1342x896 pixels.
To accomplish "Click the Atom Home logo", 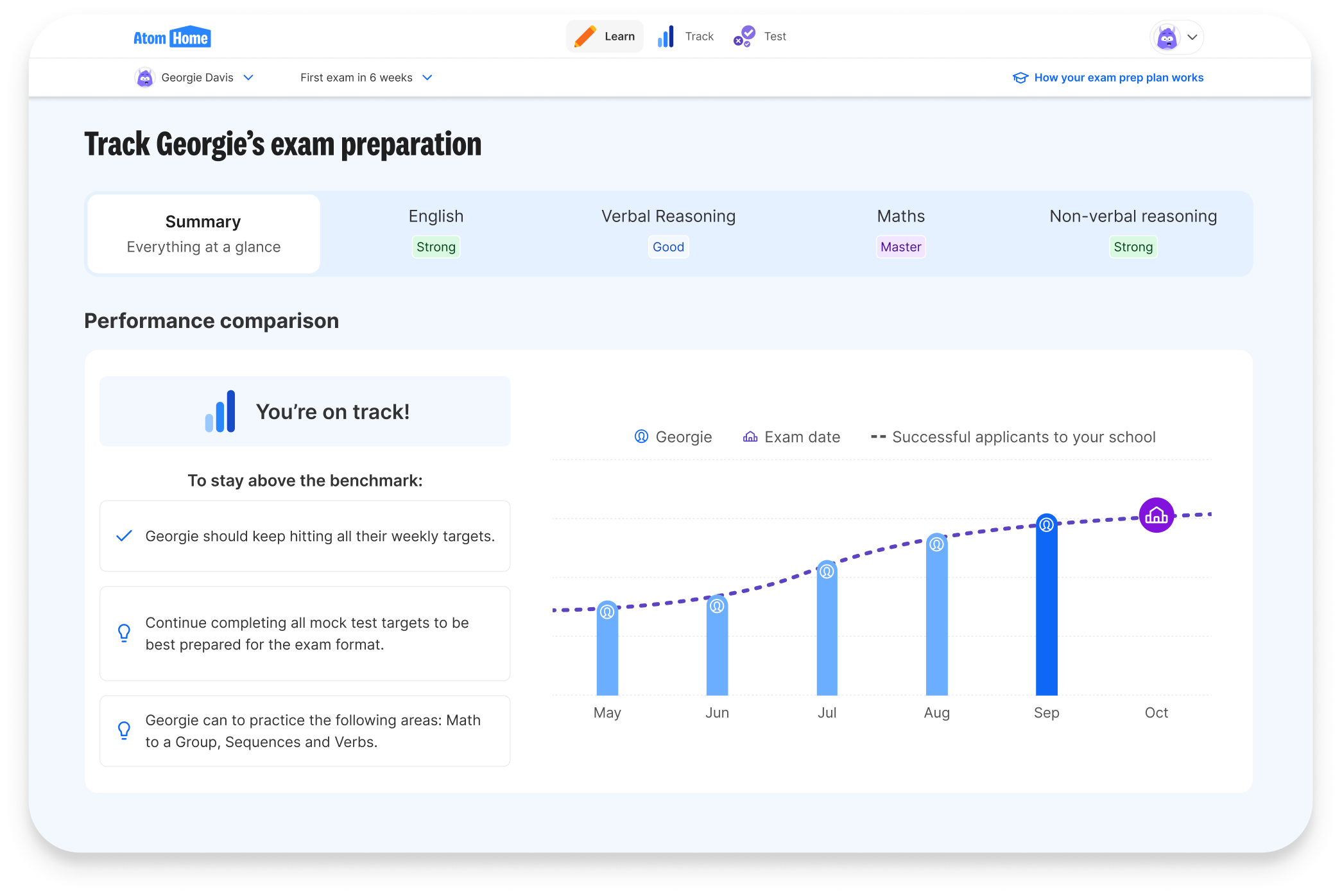I will click(172, 38).
